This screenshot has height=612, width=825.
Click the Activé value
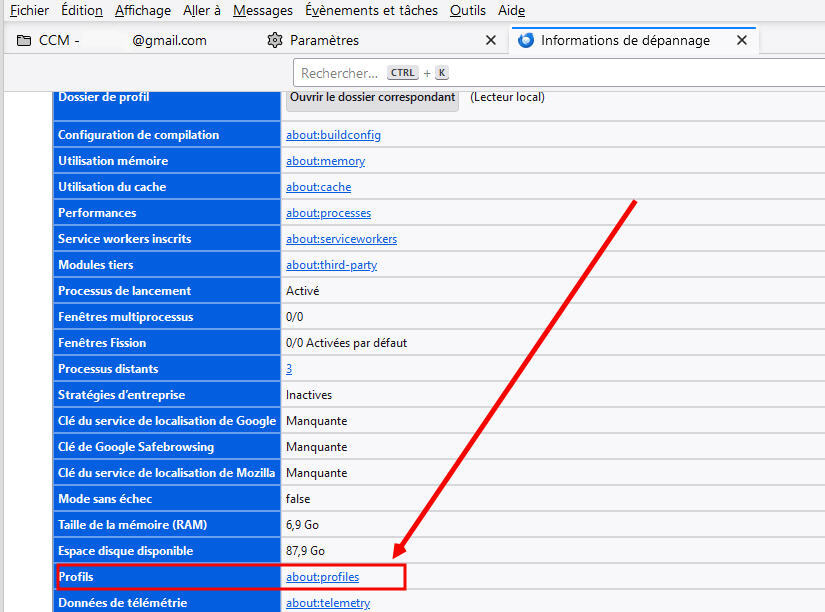(303, 291)
